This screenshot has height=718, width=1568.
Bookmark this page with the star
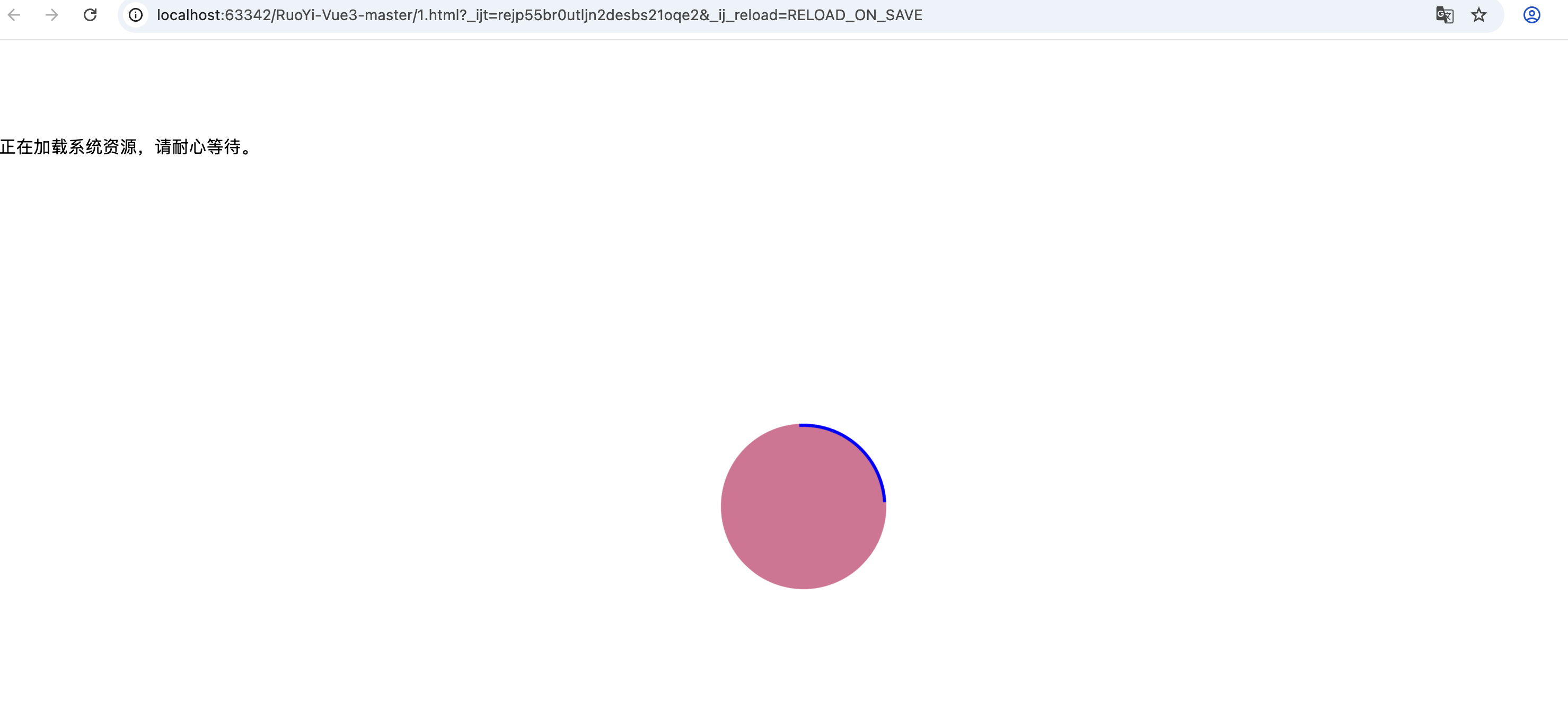click(x=1479, y=15)
